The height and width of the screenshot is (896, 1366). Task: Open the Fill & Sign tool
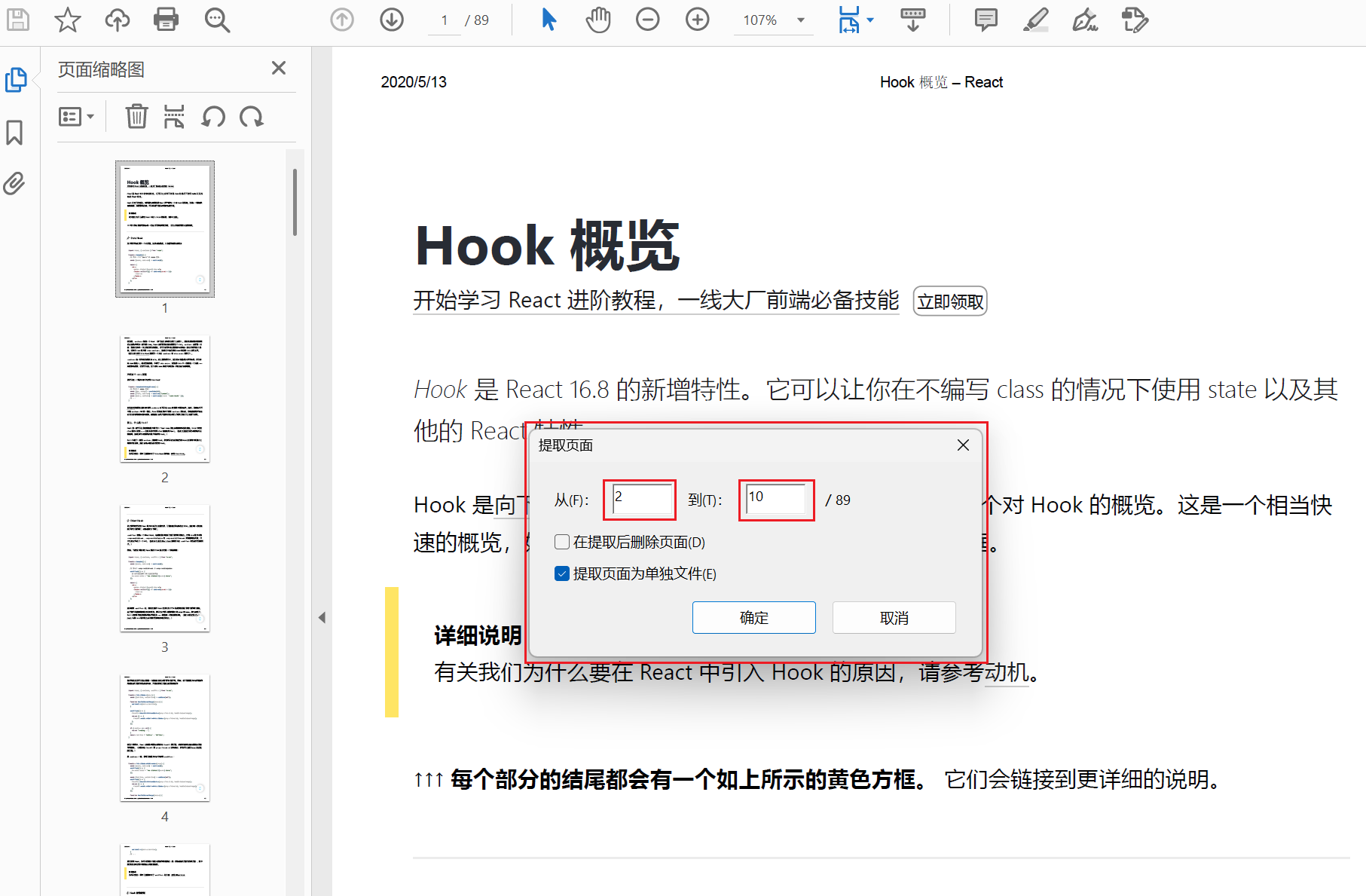point(1085,20)
